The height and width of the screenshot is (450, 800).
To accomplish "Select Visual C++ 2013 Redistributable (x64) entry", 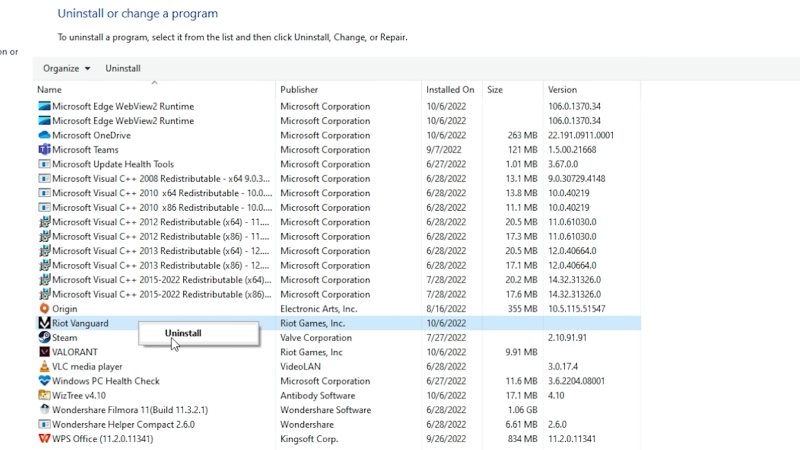I will click(161, 251).
